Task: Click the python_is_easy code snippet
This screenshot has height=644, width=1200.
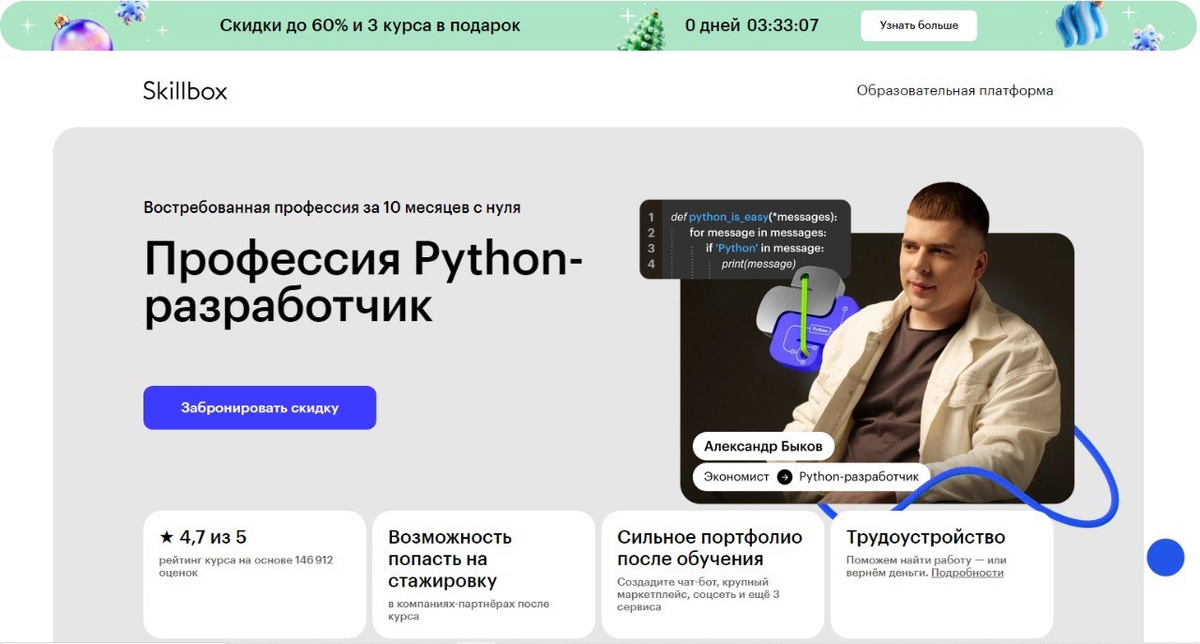Action: click(x=745, y=240)
